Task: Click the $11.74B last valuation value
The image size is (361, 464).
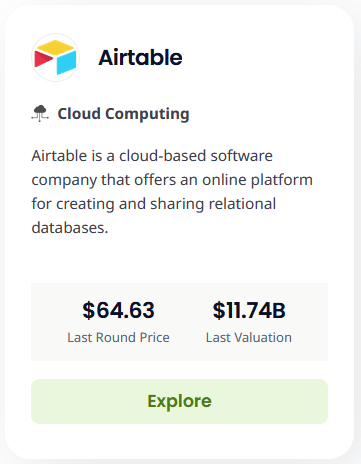Action: [x=249, y=310]
